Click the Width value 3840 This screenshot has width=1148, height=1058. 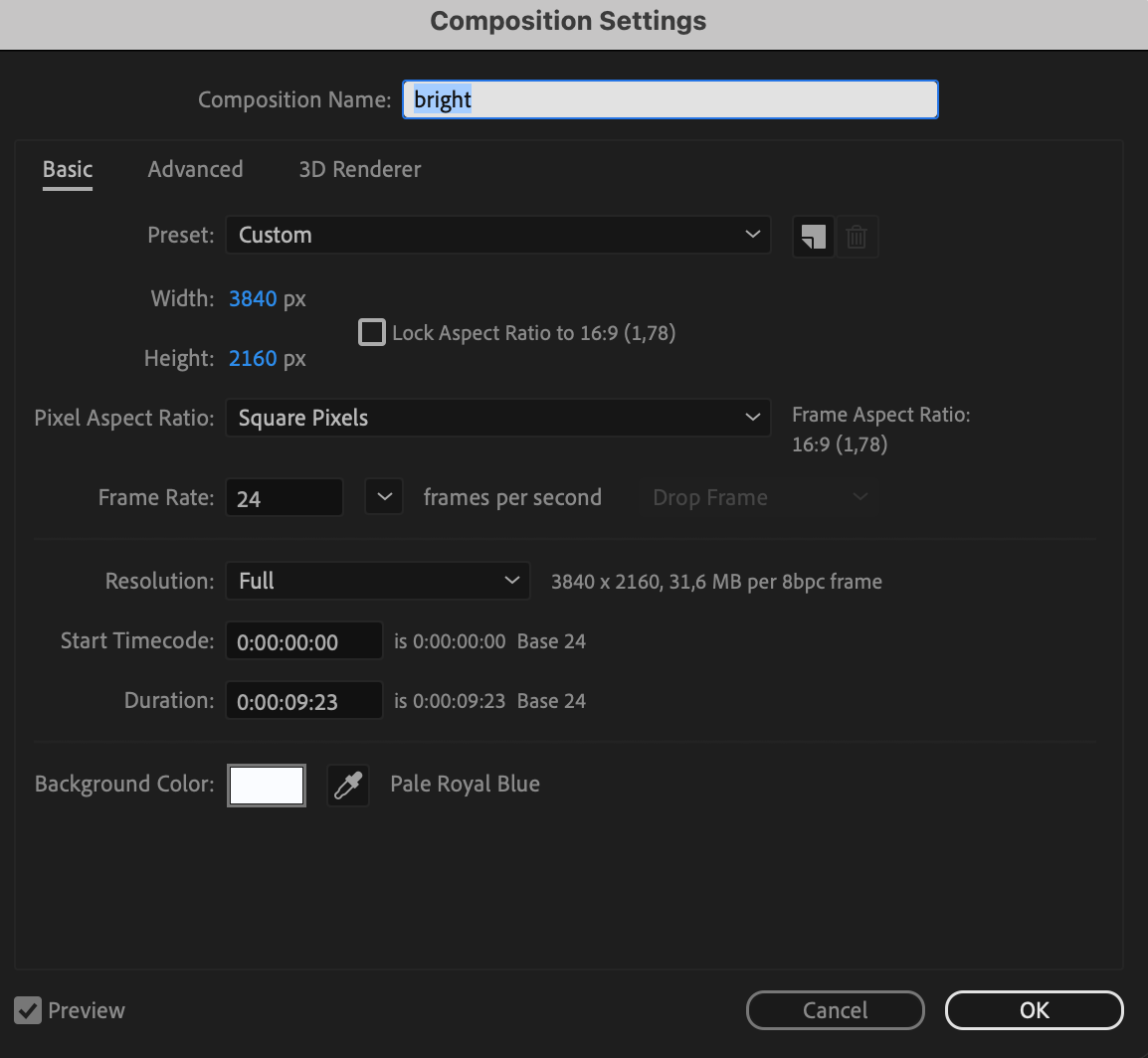coord(253,298)
